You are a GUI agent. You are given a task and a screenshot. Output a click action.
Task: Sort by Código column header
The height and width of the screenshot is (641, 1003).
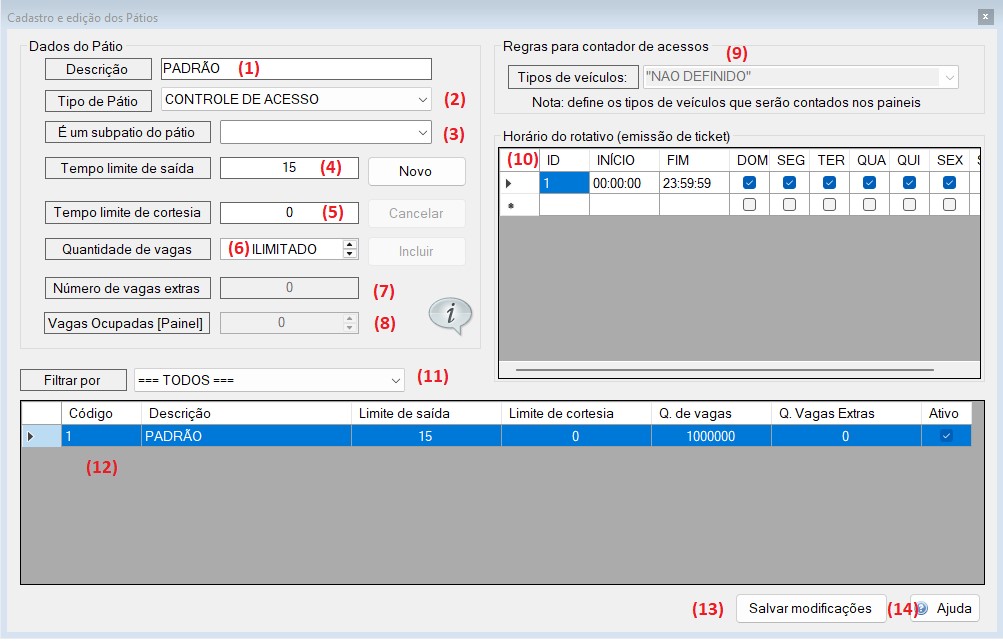click(x=101, y=413)
